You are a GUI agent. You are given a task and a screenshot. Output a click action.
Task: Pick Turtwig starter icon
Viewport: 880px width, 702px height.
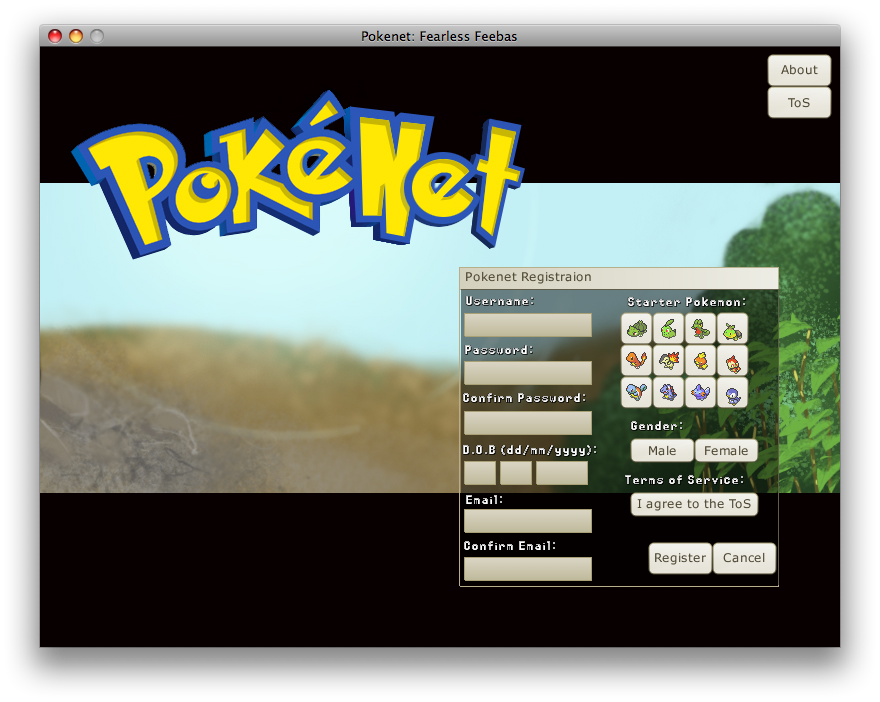pyautogui.click(x=732, y=328)
